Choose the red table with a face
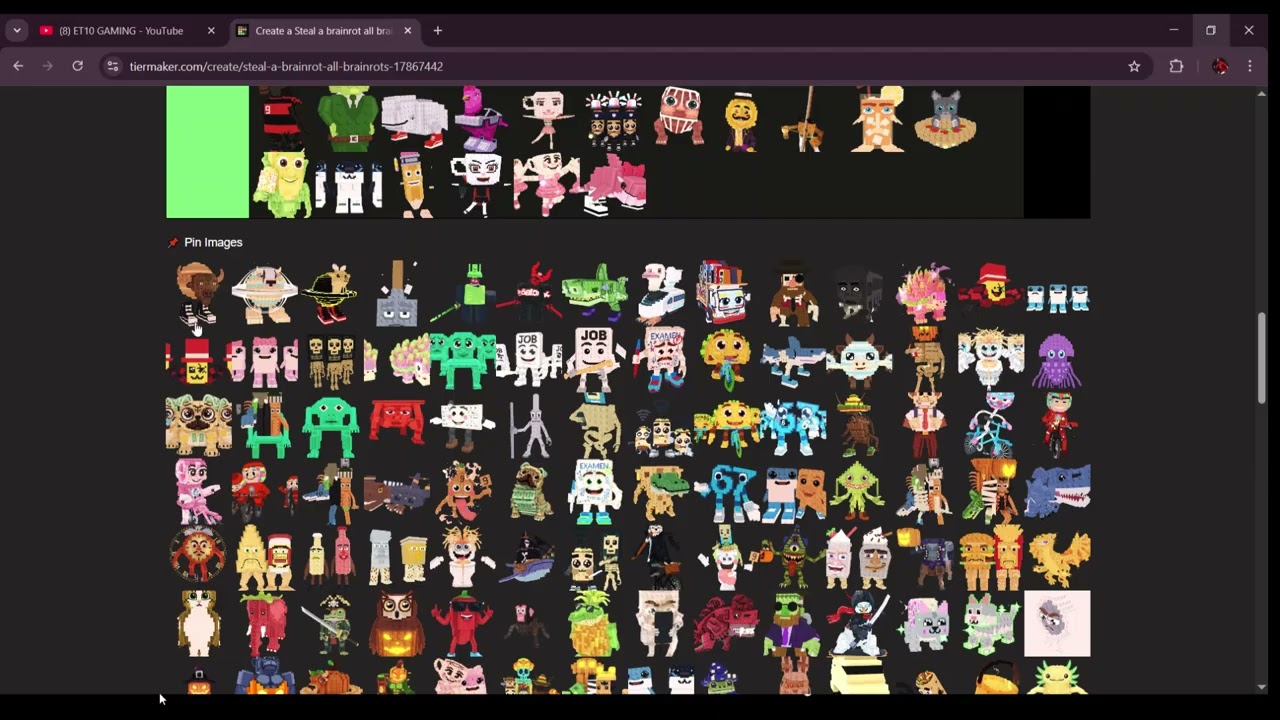This screenshot has width=1280, height=720. tap(396, 421)
